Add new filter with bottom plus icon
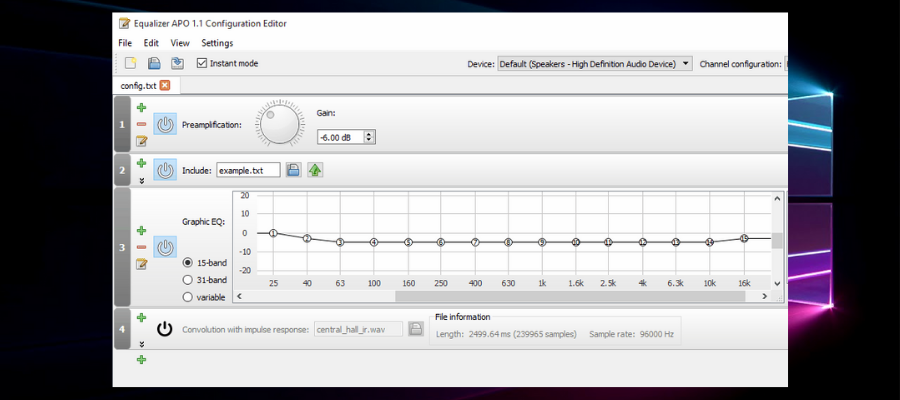The width and height of the screenshot is (900, 400). point(141,360)
